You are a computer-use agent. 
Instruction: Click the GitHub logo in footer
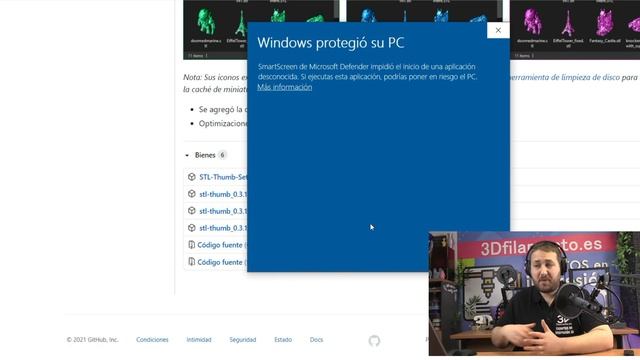pos(374,340)
